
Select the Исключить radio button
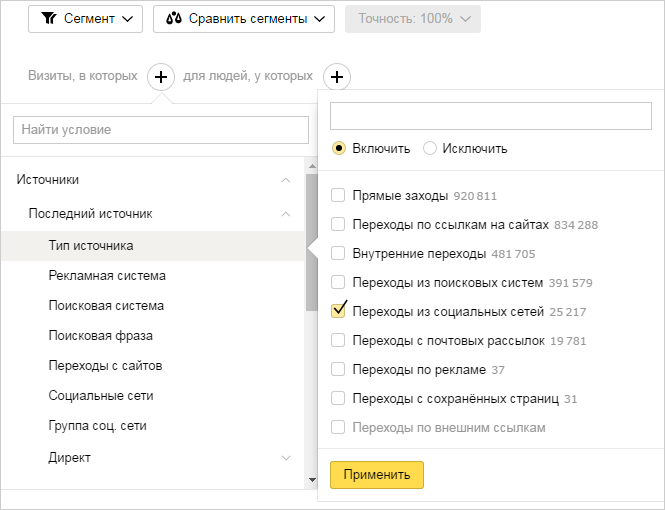coord(430,148)
